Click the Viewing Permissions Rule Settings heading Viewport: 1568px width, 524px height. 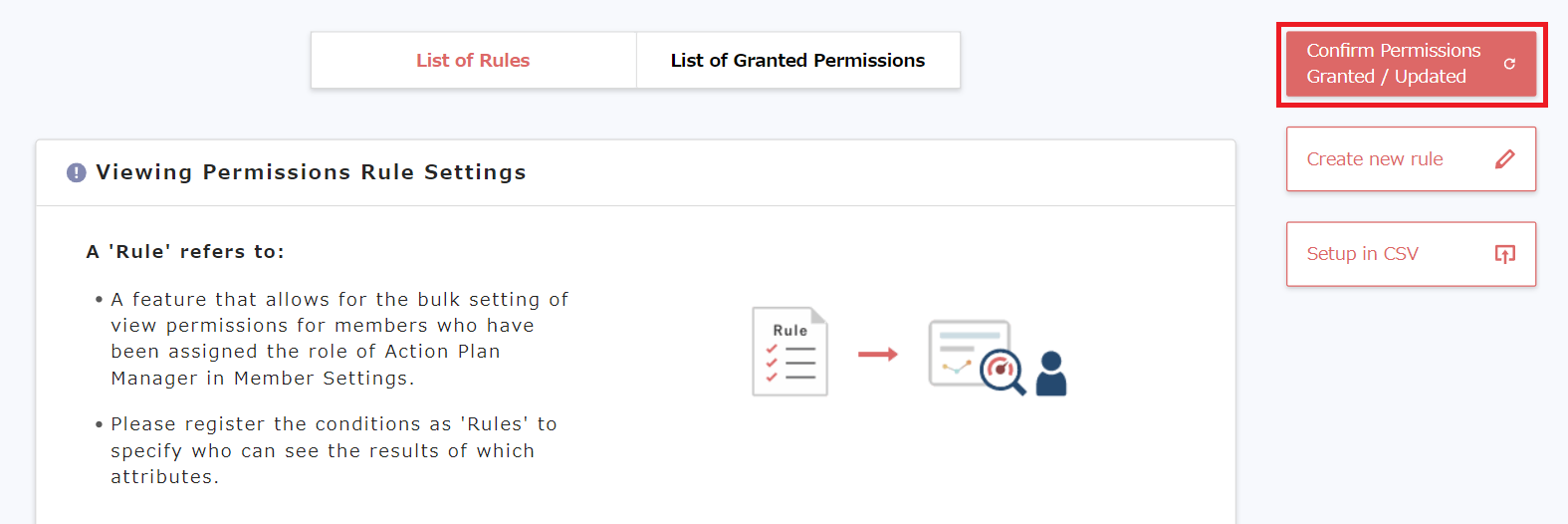pyautogui.click(x=311, y=172)
